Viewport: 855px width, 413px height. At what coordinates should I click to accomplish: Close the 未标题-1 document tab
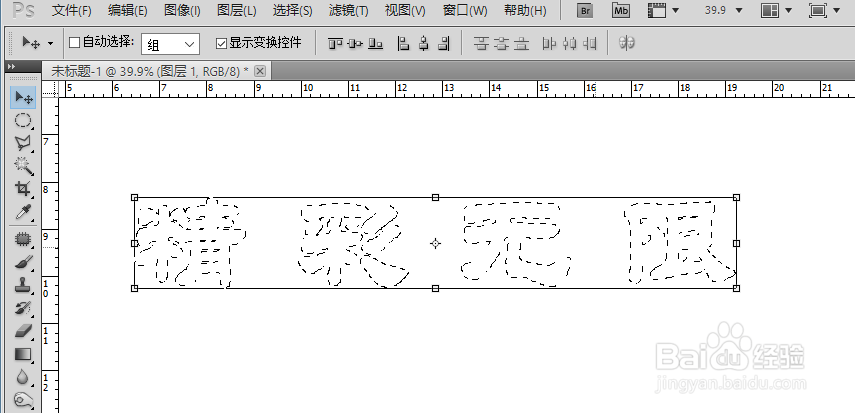click(x=260, y=71)
